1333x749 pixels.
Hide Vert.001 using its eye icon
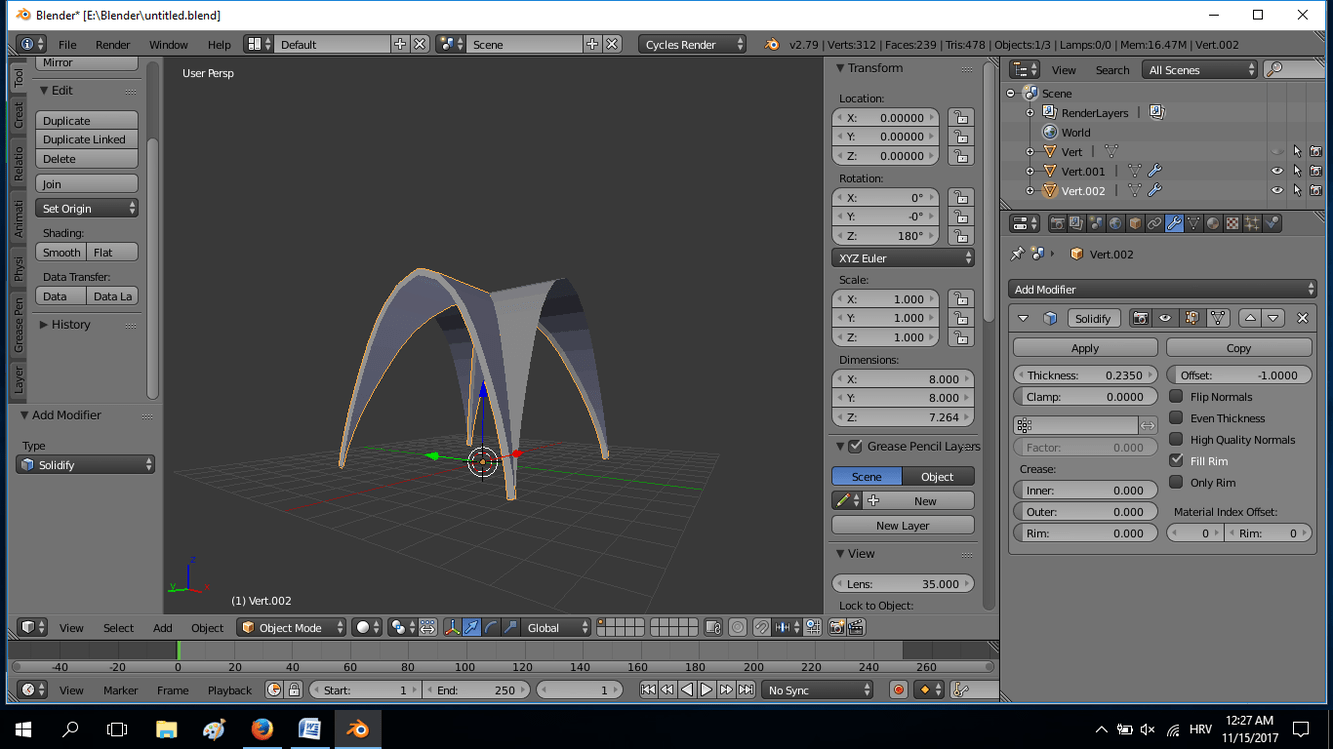click(1277, 171)
